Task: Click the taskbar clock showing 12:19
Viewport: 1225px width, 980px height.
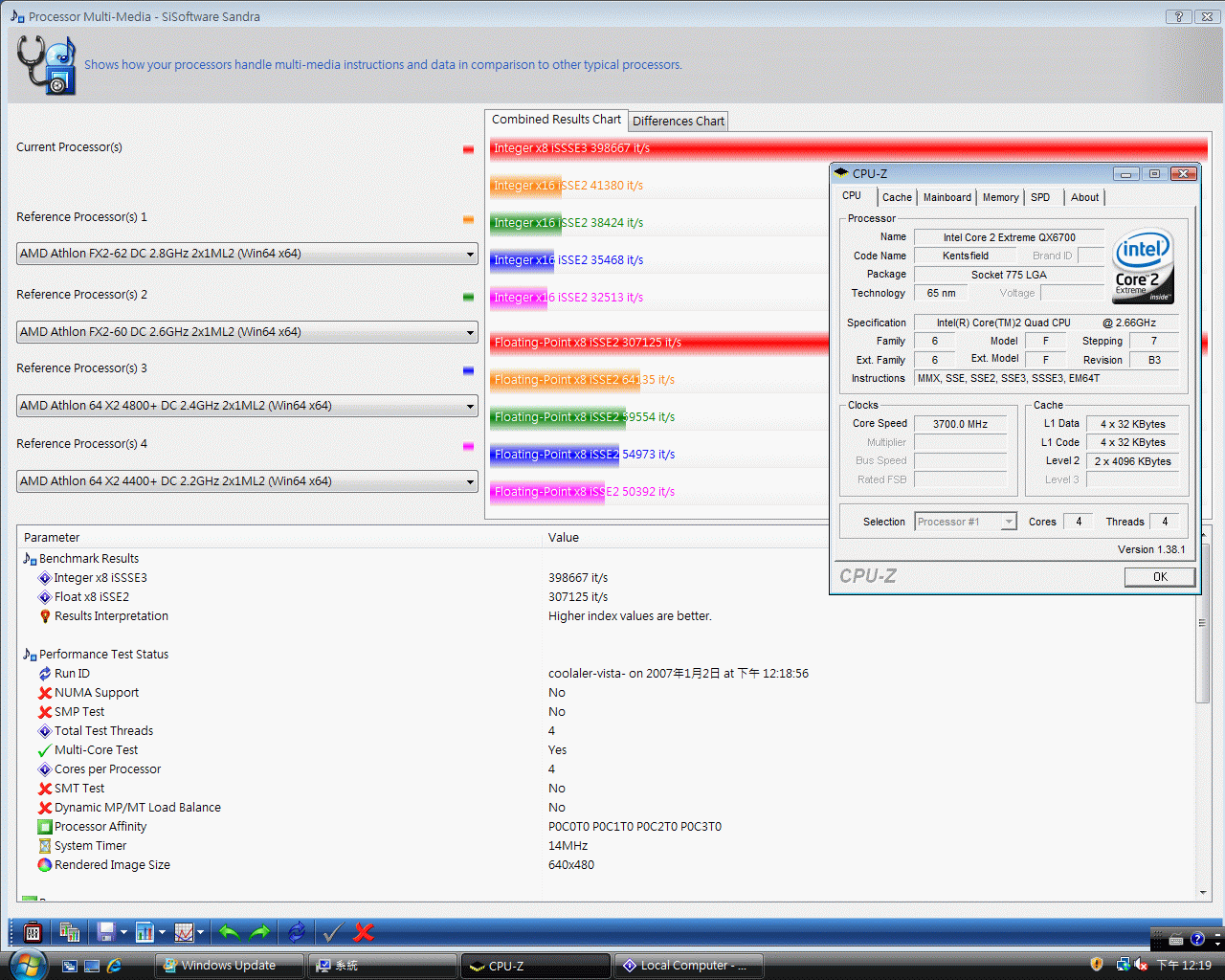Action: 1184,965
